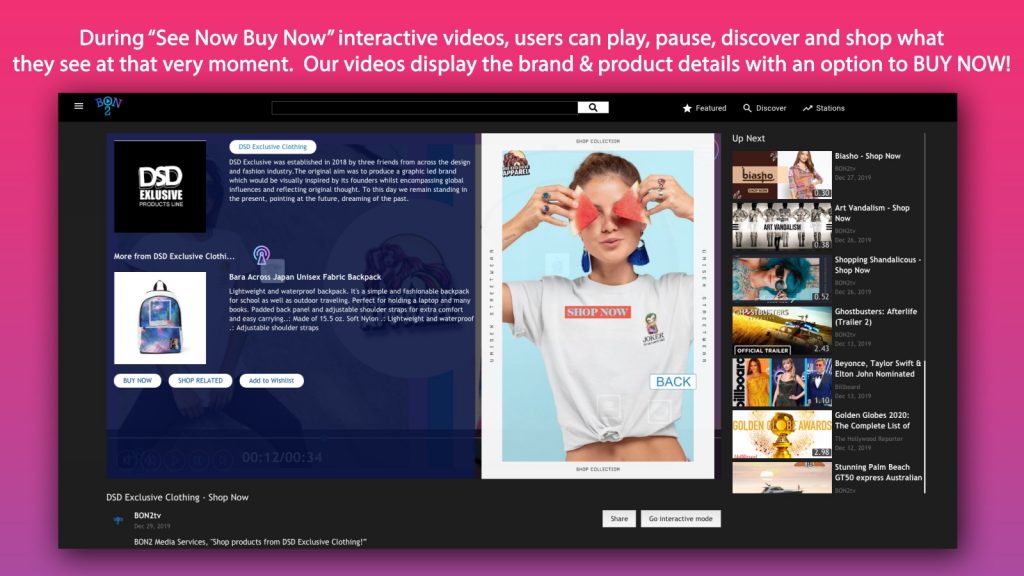Click the red SHOP NOW label on shirt
The height and width of the screenshot is (576, 1024).
[598, 312]
